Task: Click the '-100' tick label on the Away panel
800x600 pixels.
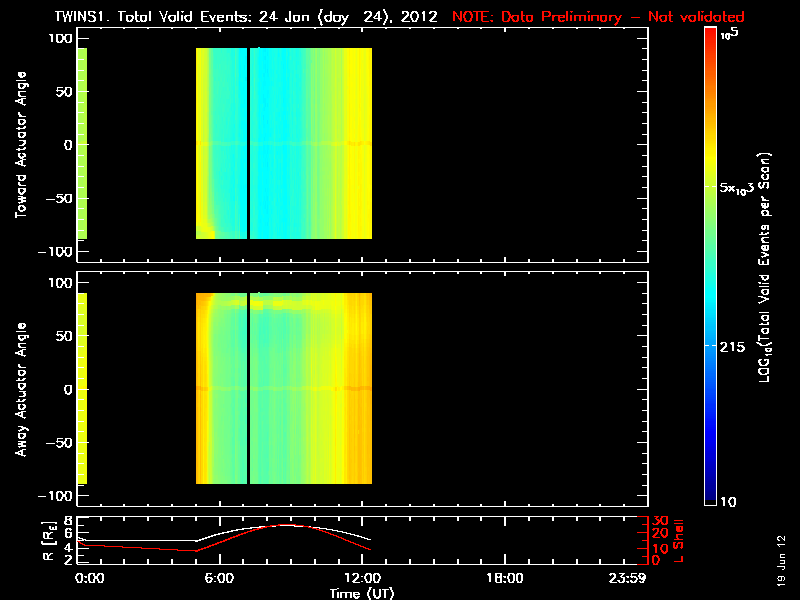Action: pos(56,496)
